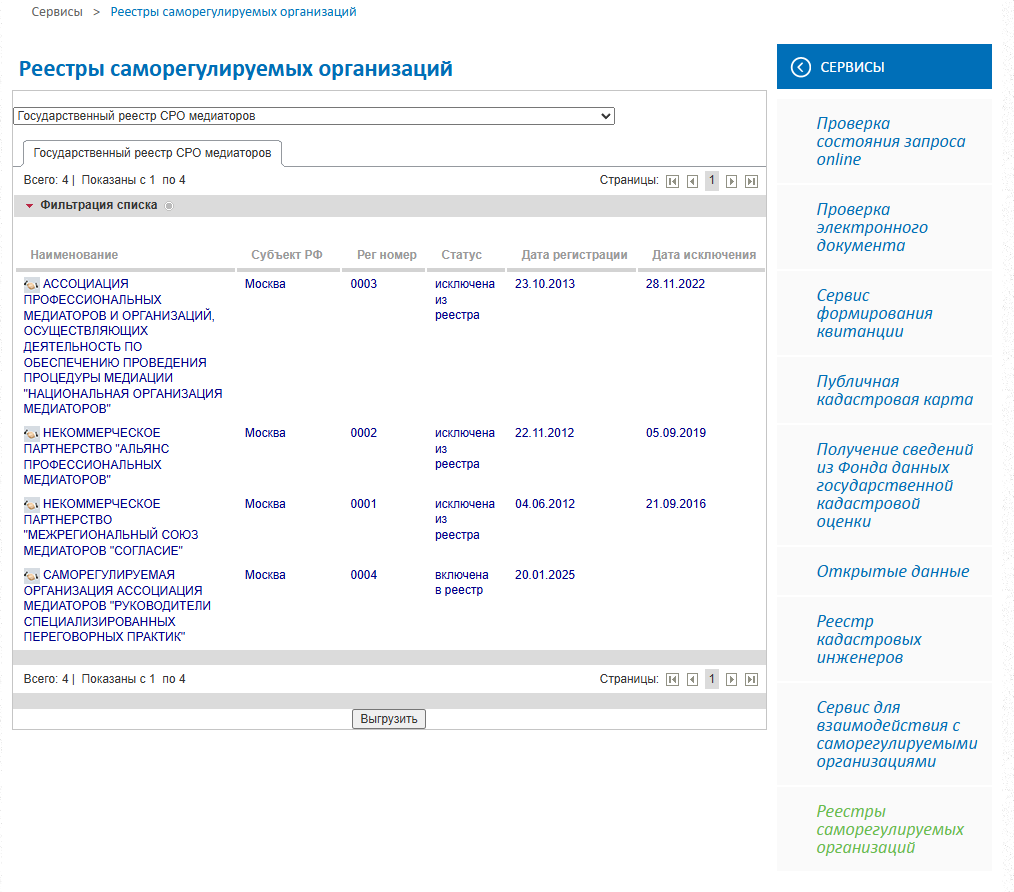Click registration date 20.01.2025
Viewport: 1014px width, 892px height.
coord(545,575)
